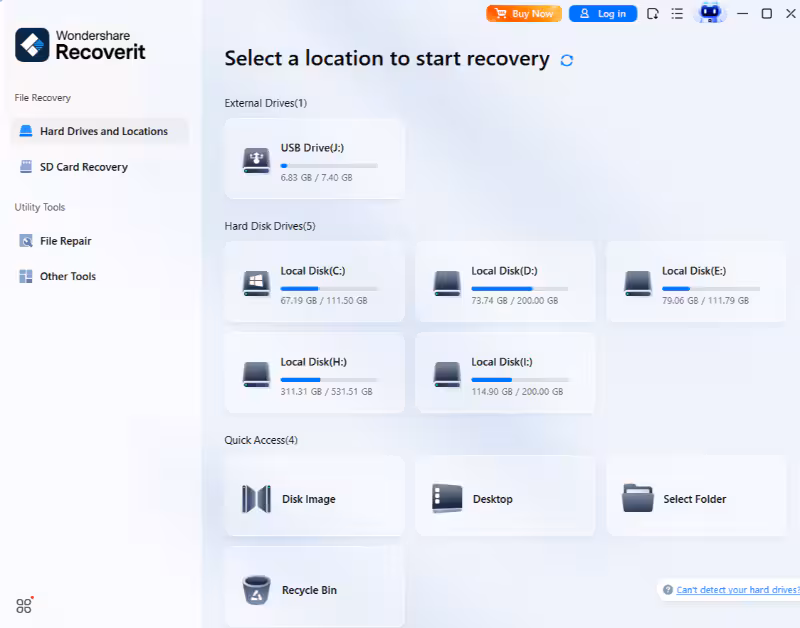
Task: Log in to your account
Action: (602, 13)
